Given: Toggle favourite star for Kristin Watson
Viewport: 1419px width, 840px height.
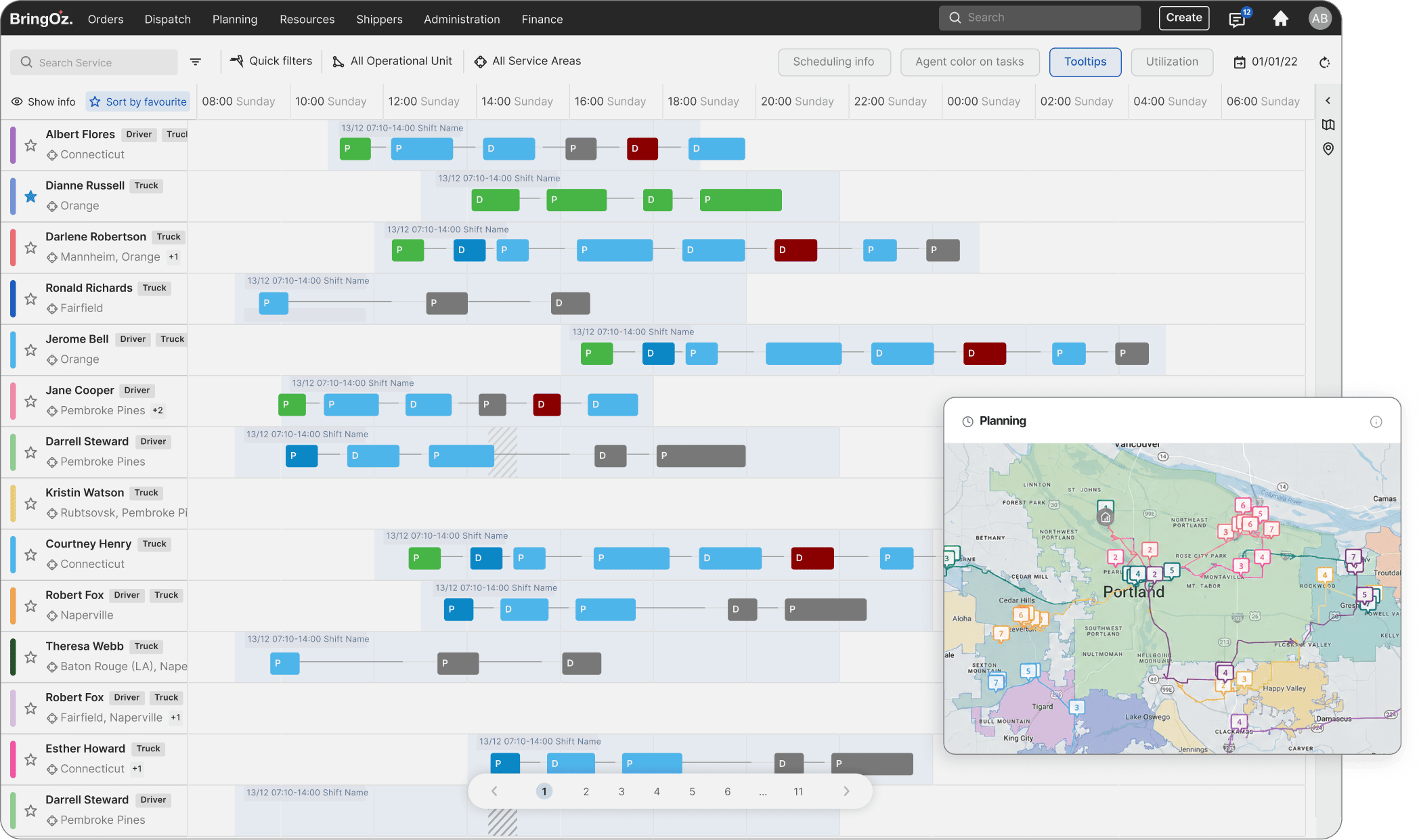Looking at the screenshot, I should click(x=30, y=504).
